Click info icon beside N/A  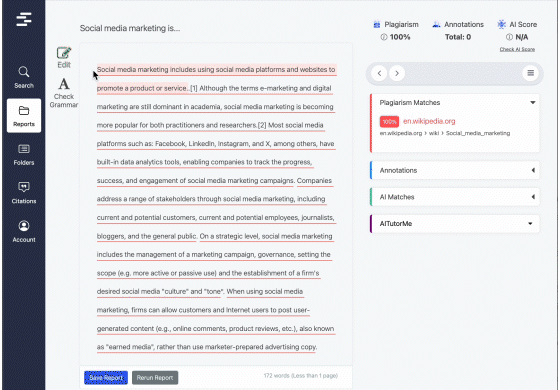[509, 37]
